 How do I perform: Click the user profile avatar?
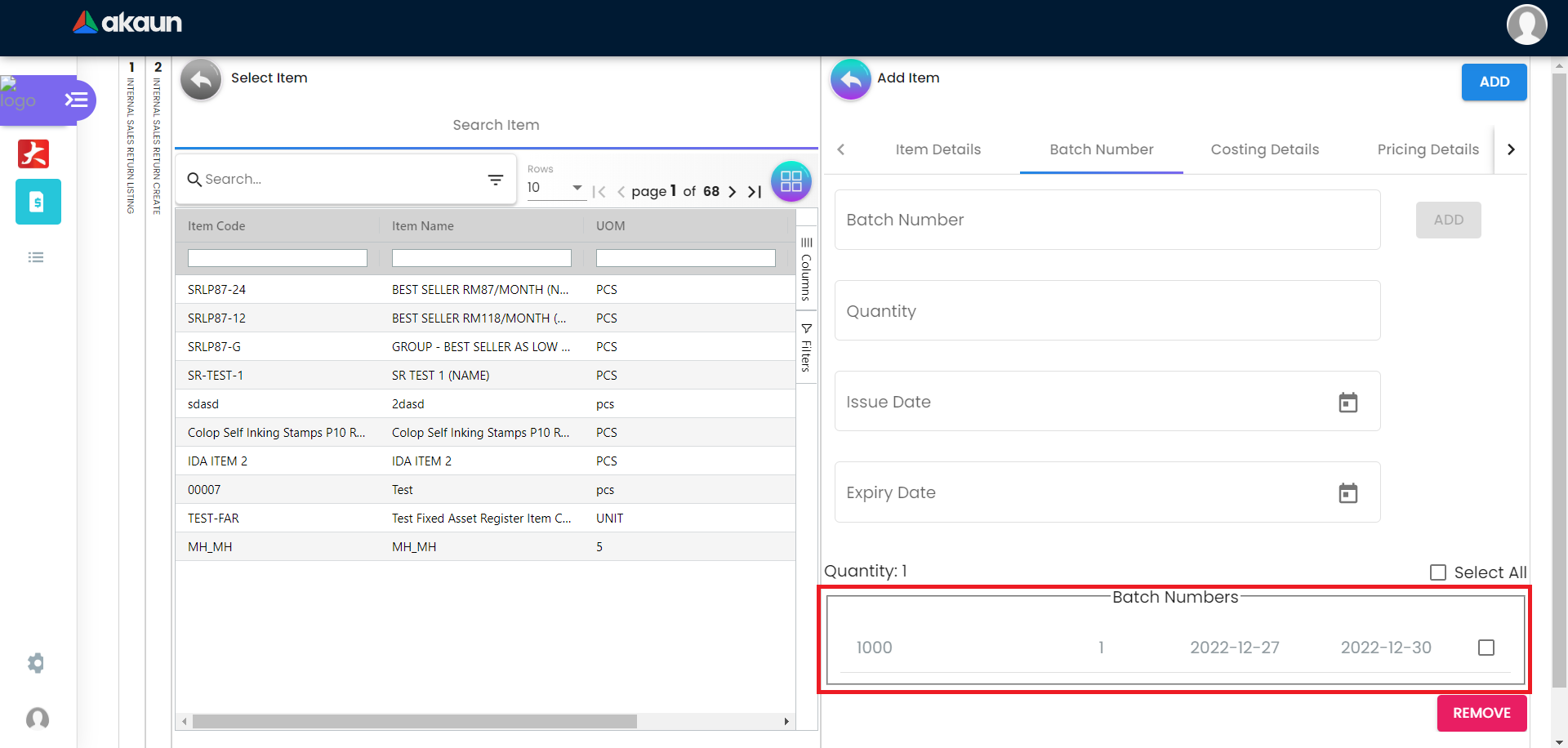(1526, 24)
